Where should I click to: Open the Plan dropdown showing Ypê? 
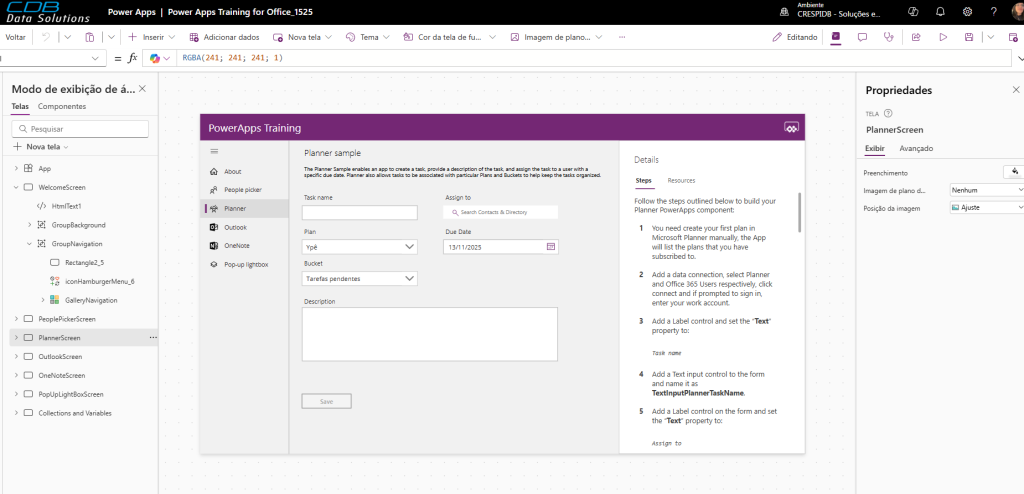[x=360, y=246]
